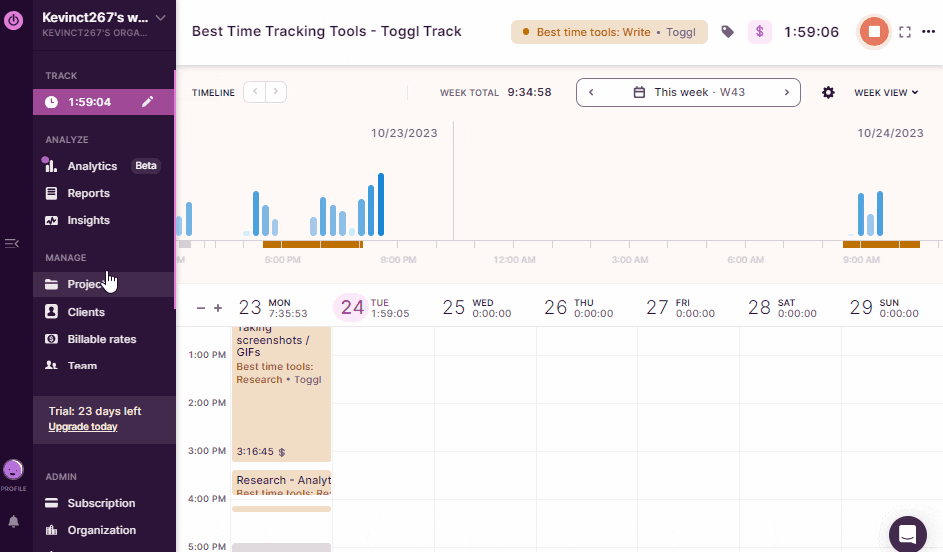The image size is (943, 552).
Task: Click the Upgrade today link
Action: (x=82, y=427)
